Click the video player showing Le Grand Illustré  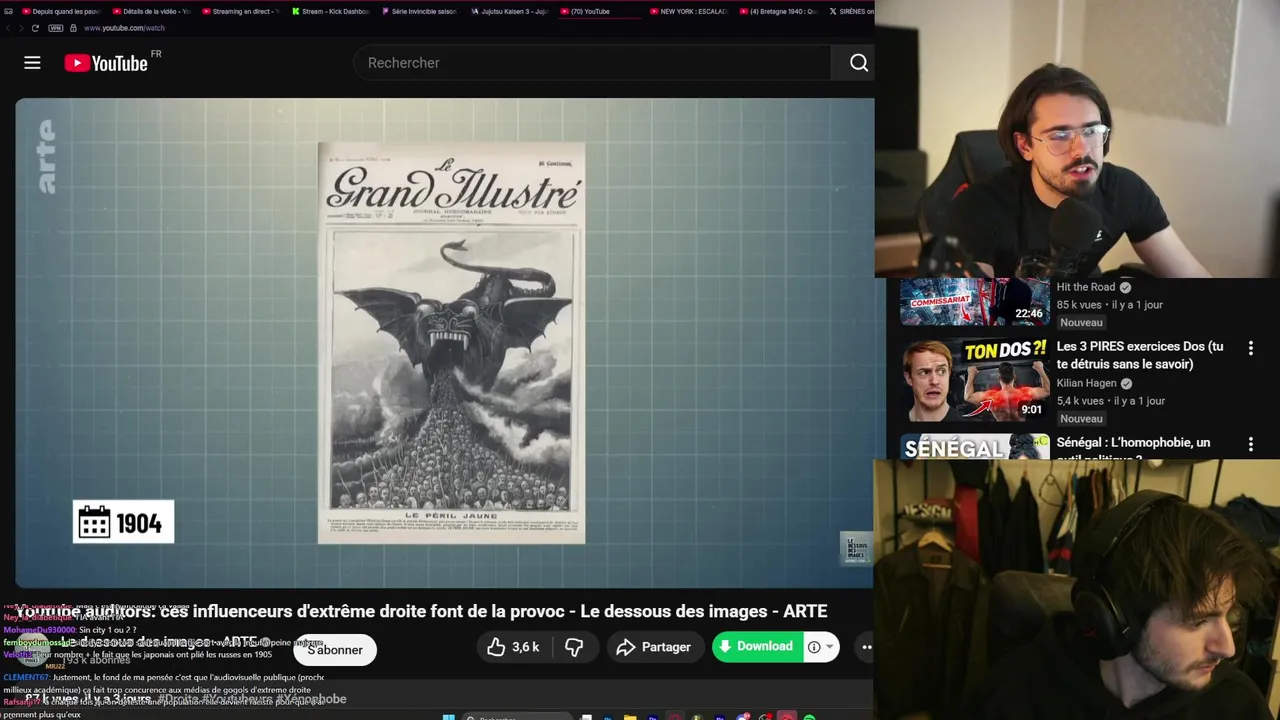(445, 343)
